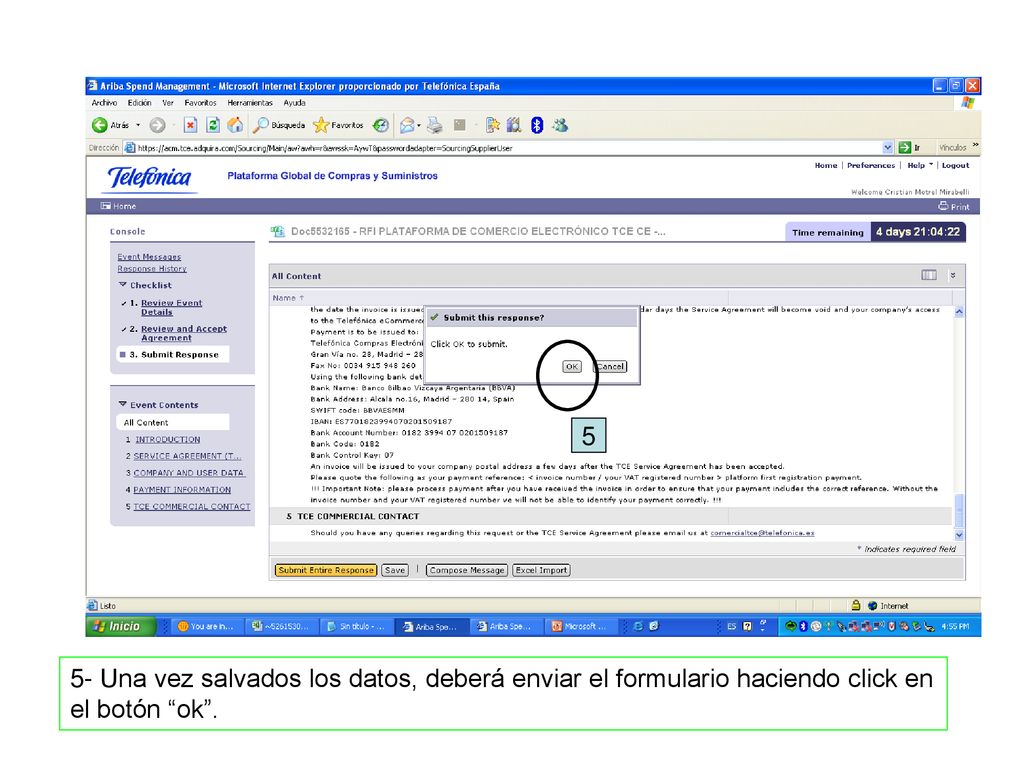Open the Herramientas menu

tap(250, 103)
